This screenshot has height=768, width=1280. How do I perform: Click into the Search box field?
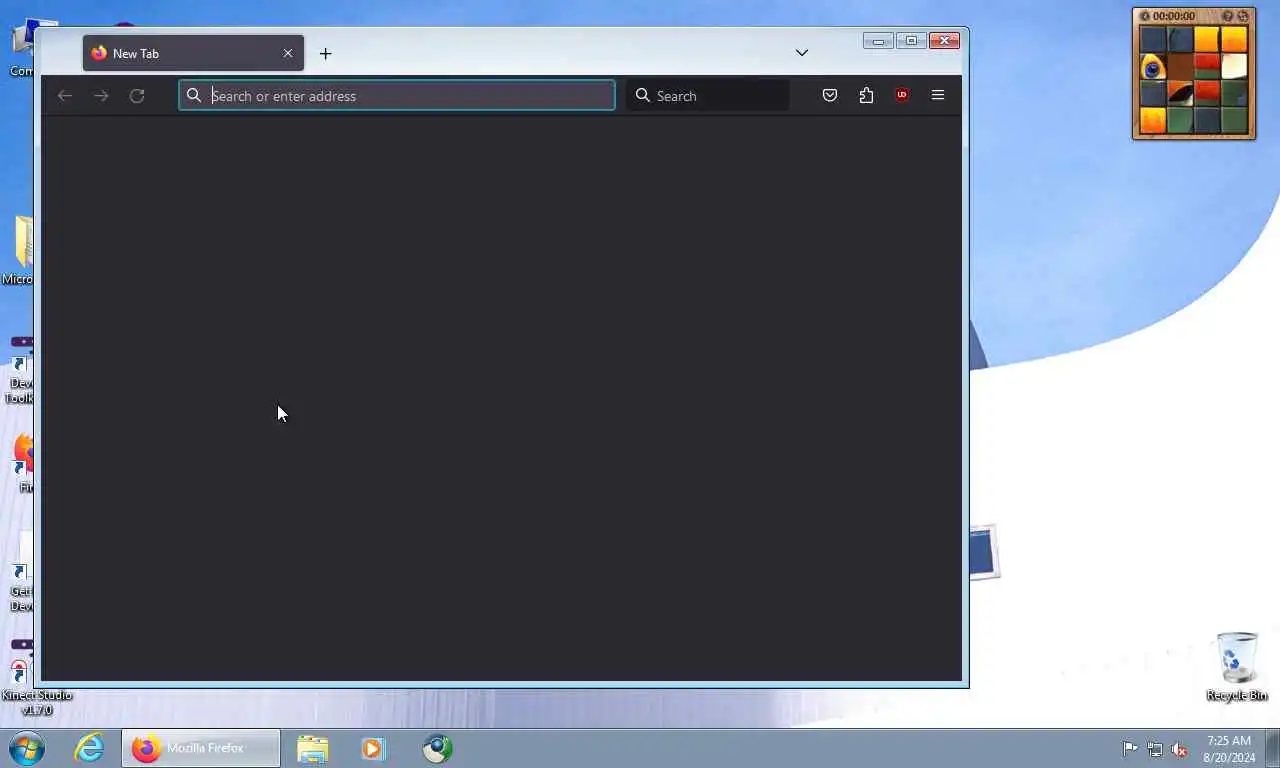[x=708, y=96]
